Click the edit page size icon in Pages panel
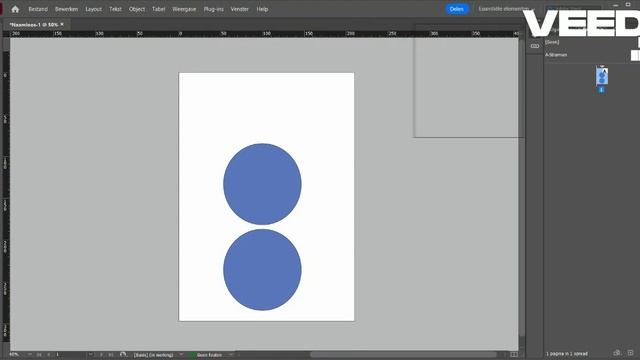 click(x=617, y=353)
